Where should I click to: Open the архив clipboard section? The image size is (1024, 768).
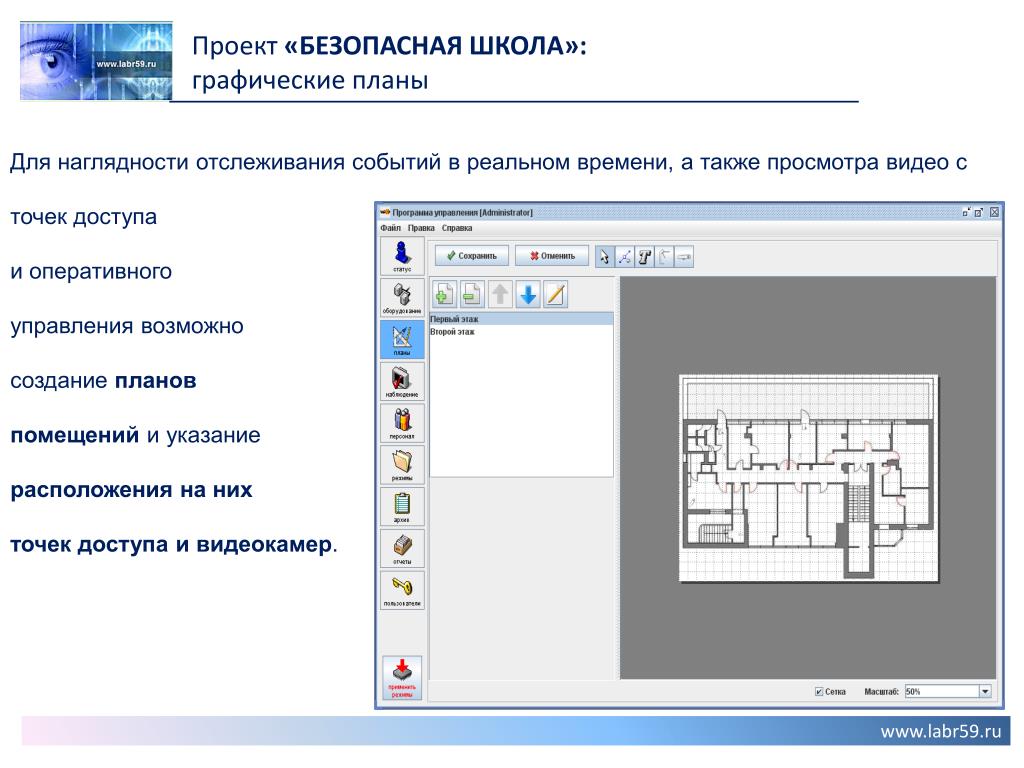pos(402,507)
